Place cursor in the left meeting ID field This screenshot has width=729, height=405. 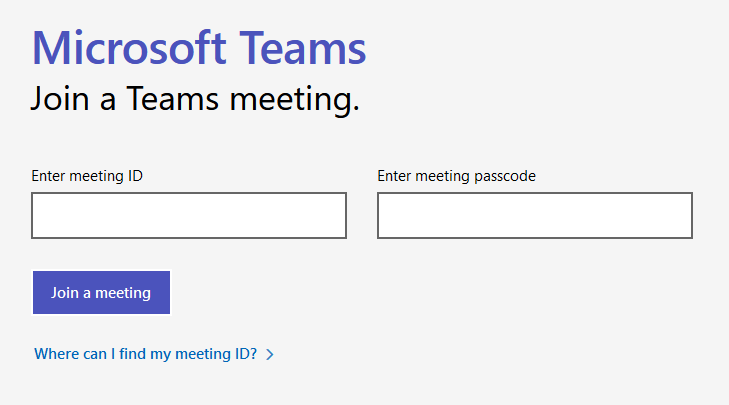[x=189, y=216]
